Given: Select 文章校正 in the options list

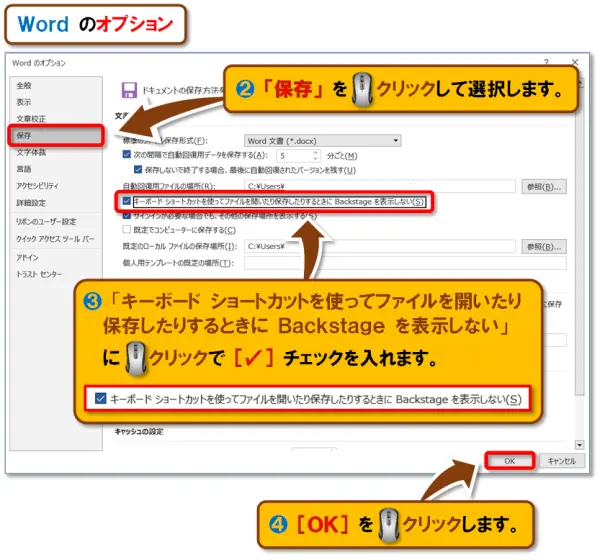Looking at the screenshot, I should [x=31, y=119].
